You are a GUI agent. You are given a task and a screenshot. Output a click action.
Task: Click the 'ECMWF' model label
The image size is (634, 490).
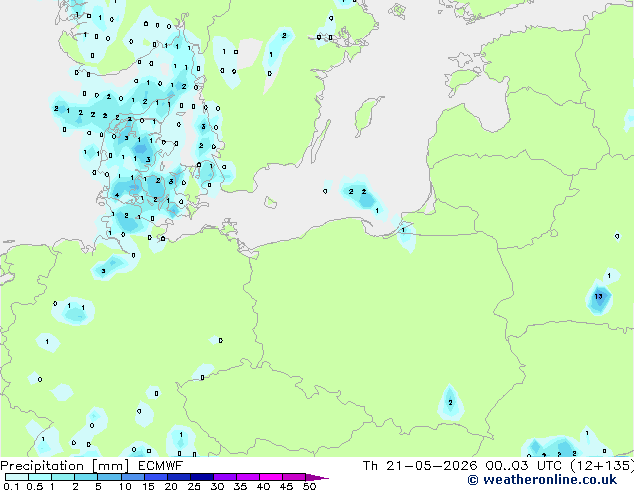[x=160, y=466]
